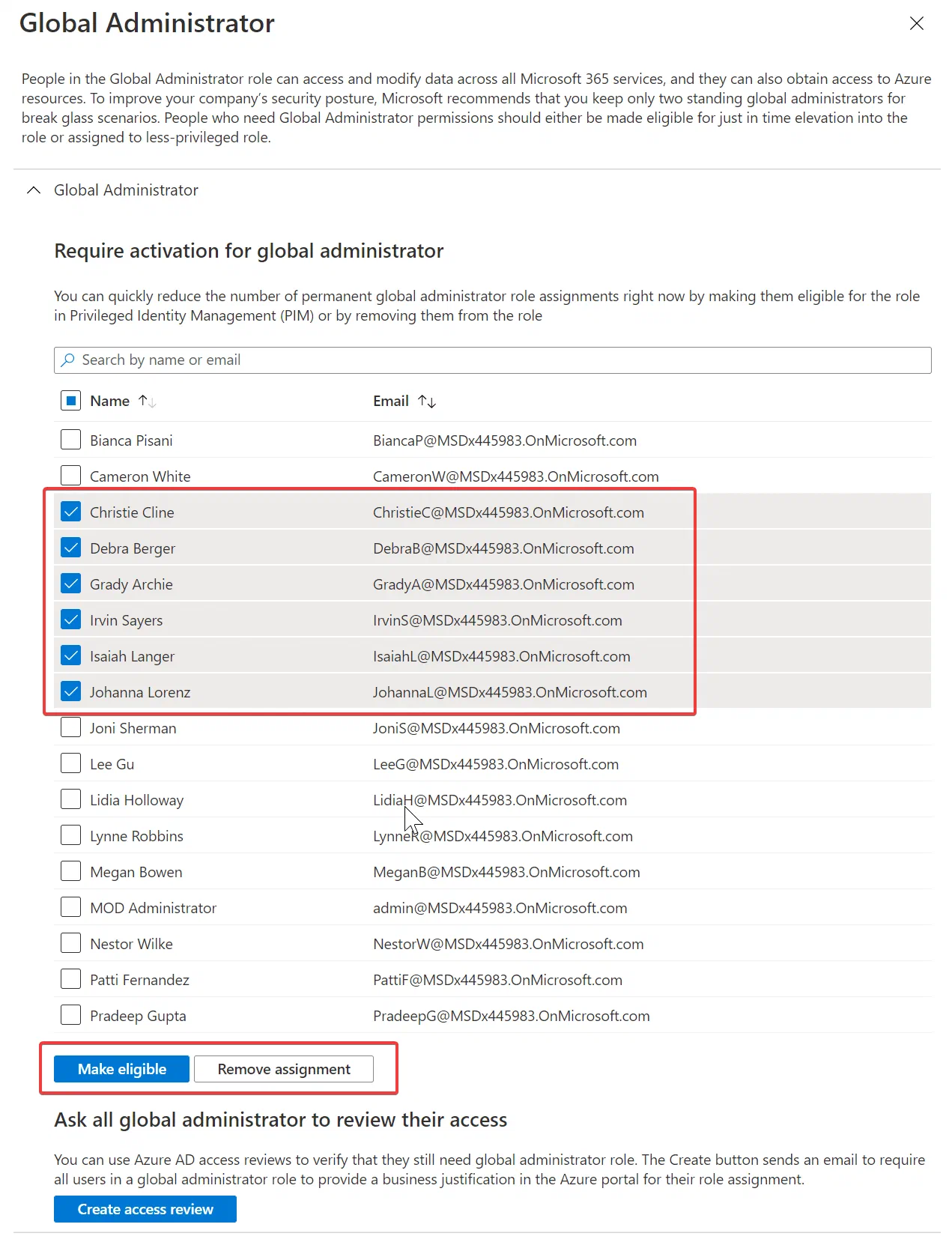Uncheck Christie Cline's checkbox
The height and width of the screenshot is (1254, 952).
pyautogui.click(x=70, y=512)
